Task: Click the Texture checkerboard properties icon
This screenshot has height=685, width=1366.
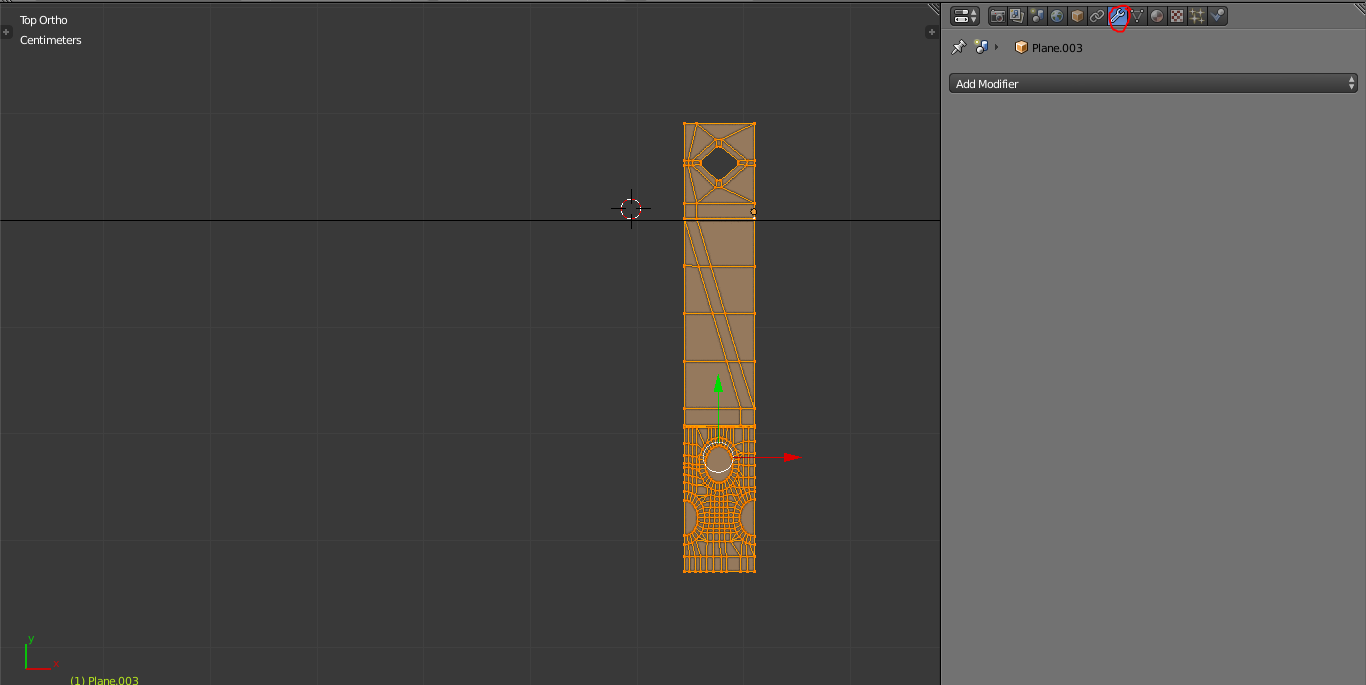Action: (x=1177, y=15)
